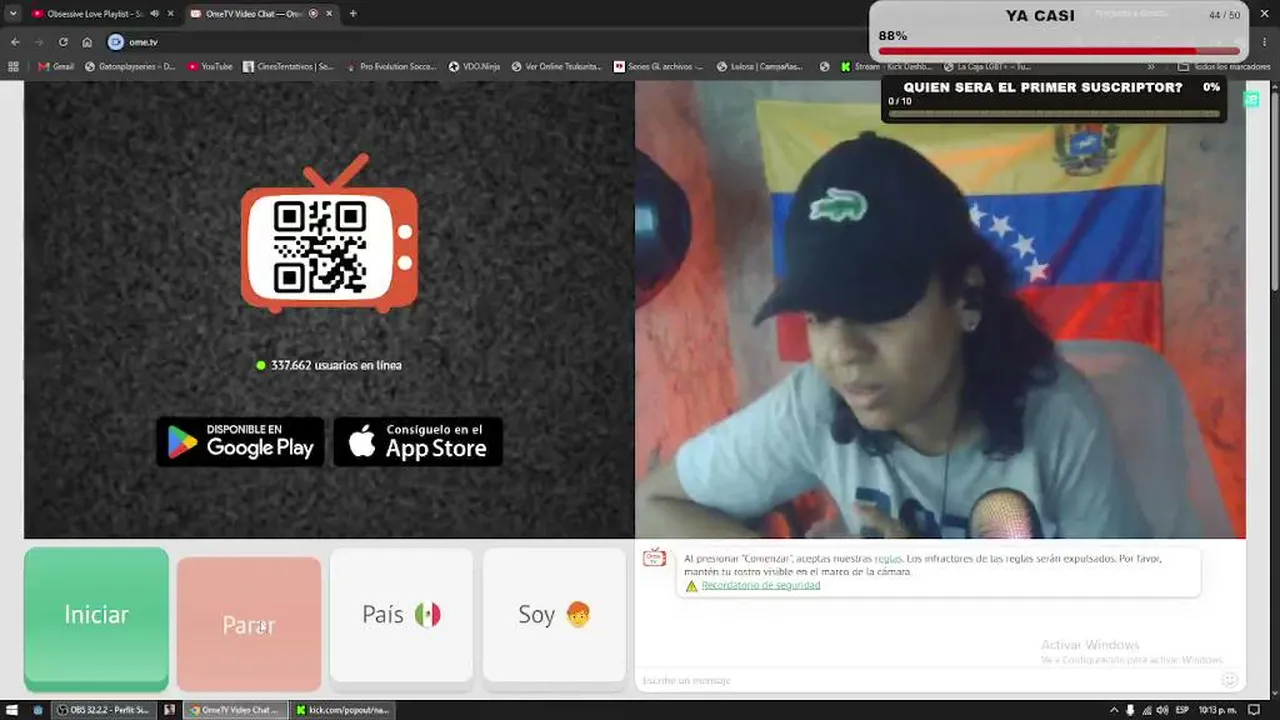The image size is (1280, 720).
Task: Switch to the OmeTV Video Chat tab
Action: (260, 13)
